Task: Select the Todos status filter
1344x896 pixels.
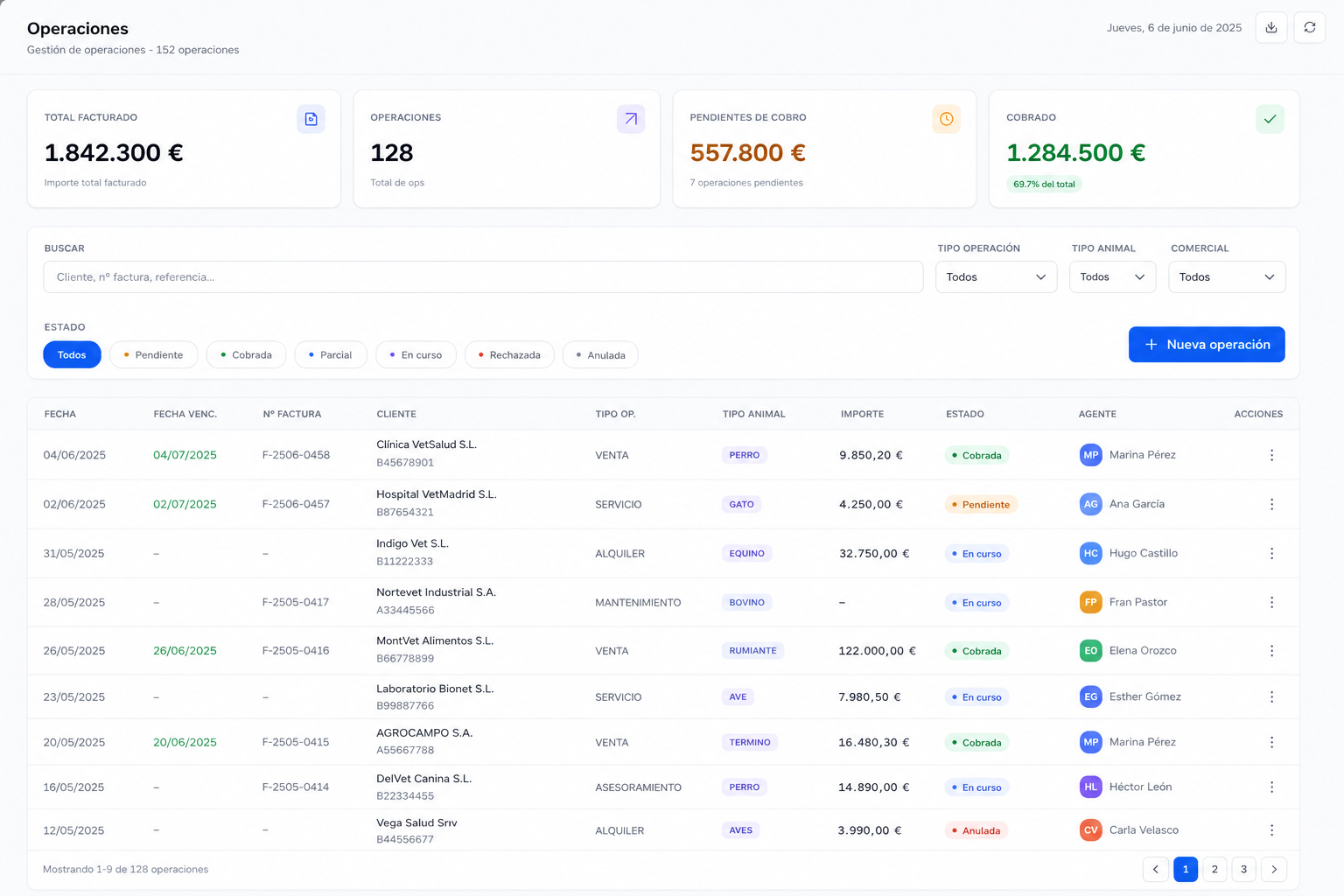Action: tap(72, 354)
